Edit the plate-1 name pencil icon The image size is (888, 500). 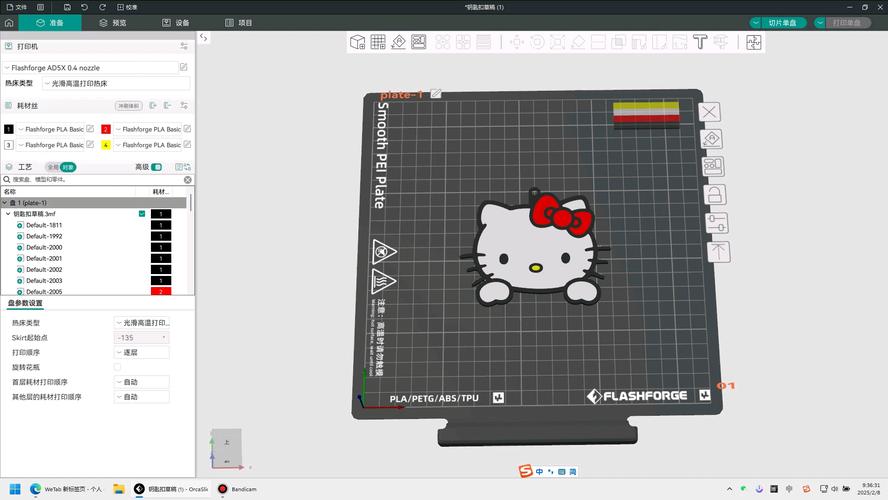coord(436,93)
